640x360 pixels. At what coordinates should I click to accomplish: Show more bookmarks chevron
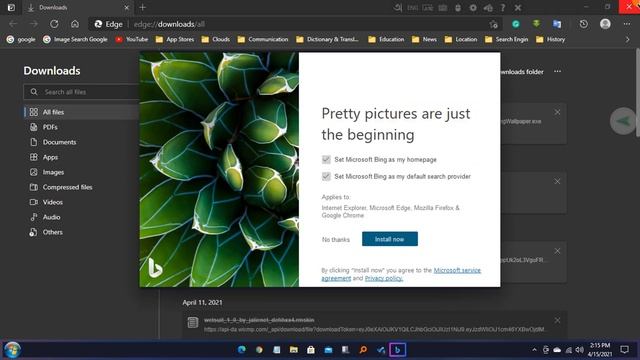[628, 40]
